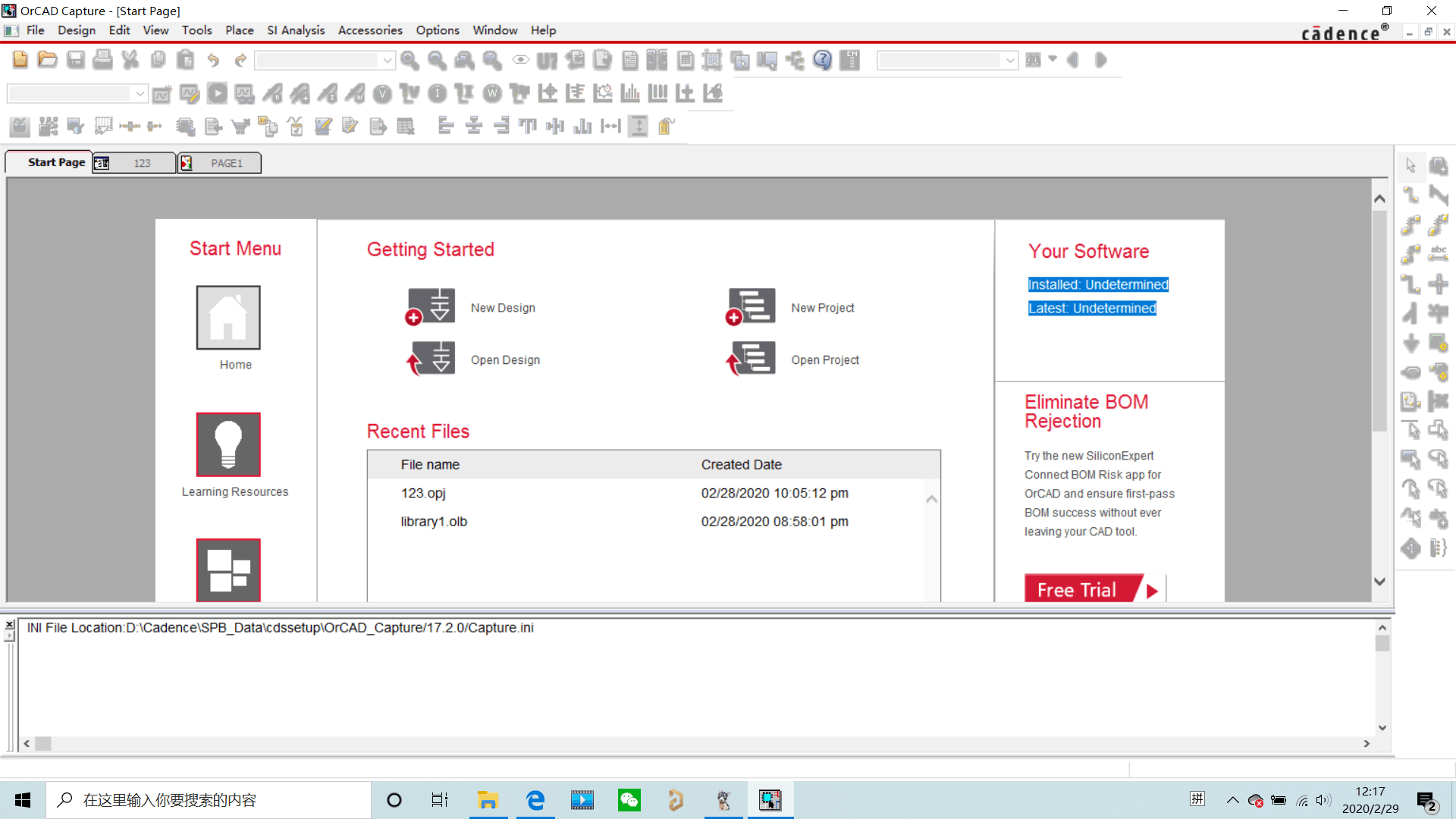This screenshot has width=1456, height=819.
Task: Click the Installed: Undetermined link
Action: click(x=1098, y=284)
